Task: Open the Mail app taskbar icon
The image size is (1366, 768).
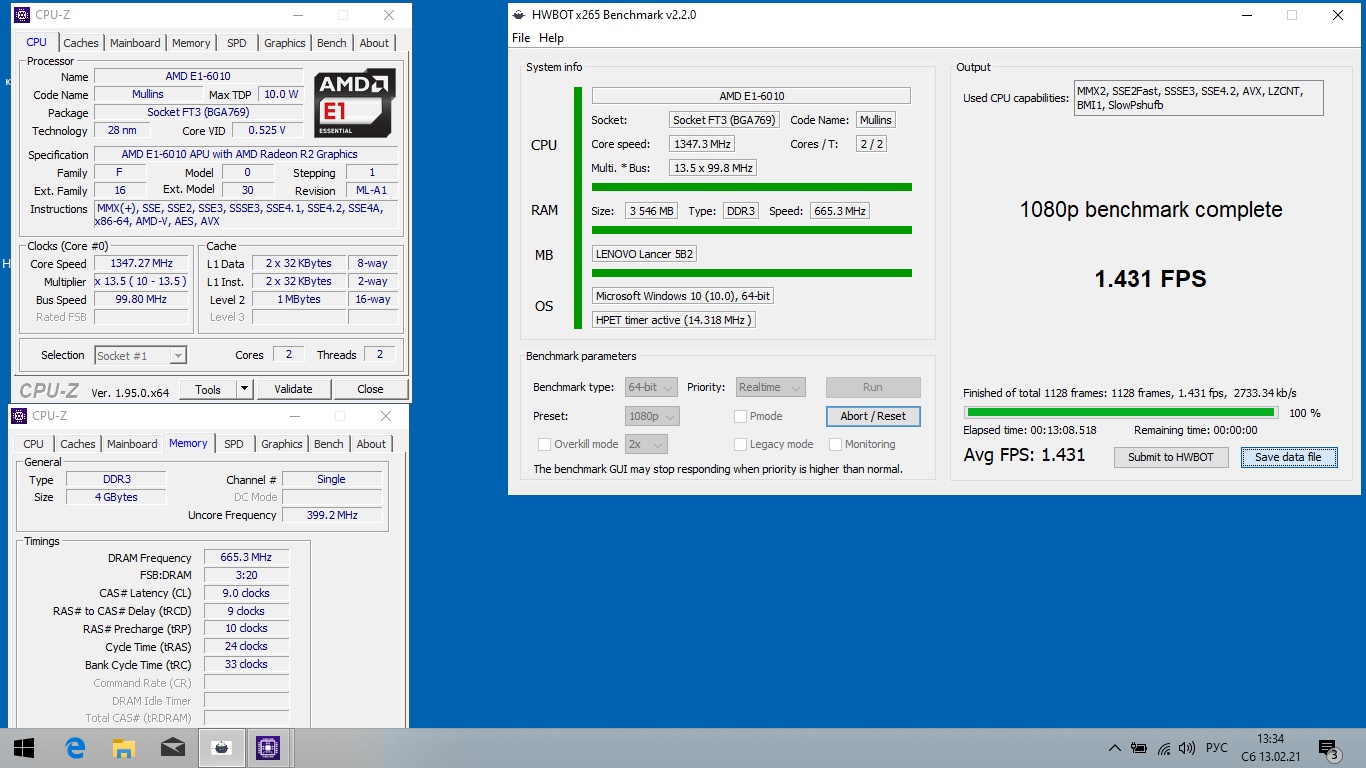Action: (x=172, y=747)
